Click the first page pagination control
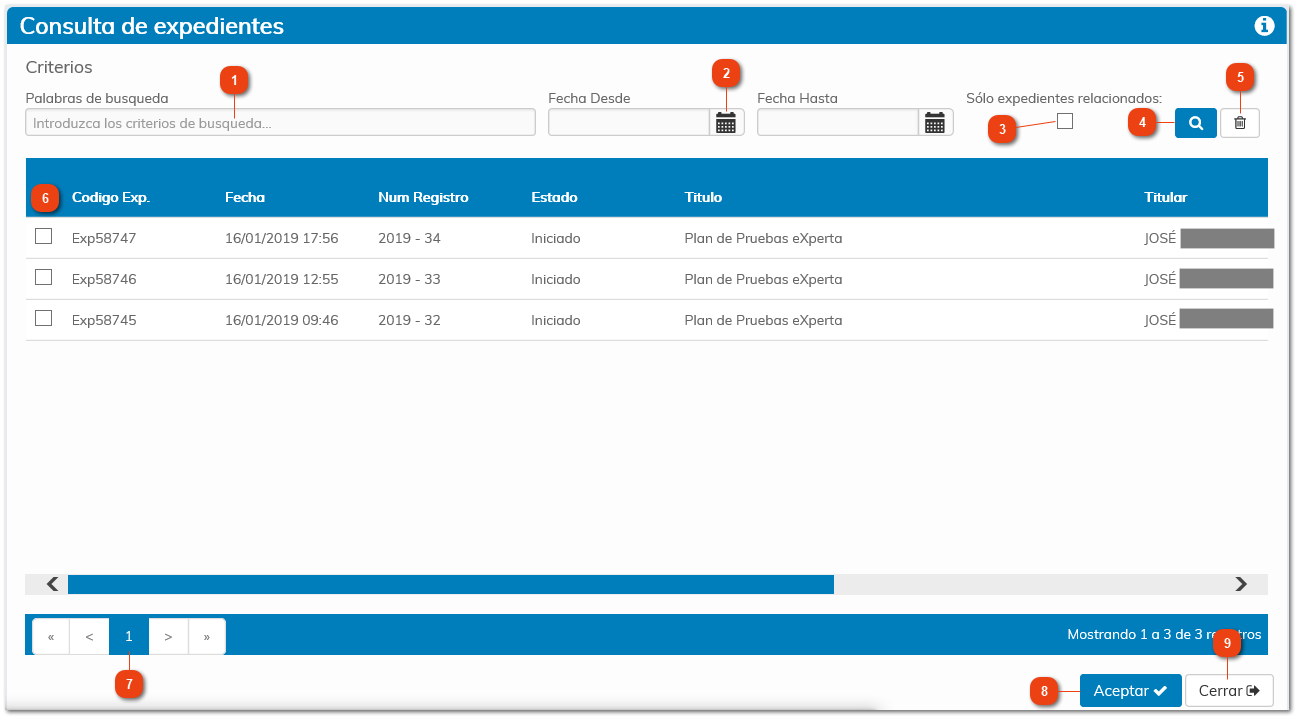This screenshot has height=719, width=1298. click(x=128, y=636)
